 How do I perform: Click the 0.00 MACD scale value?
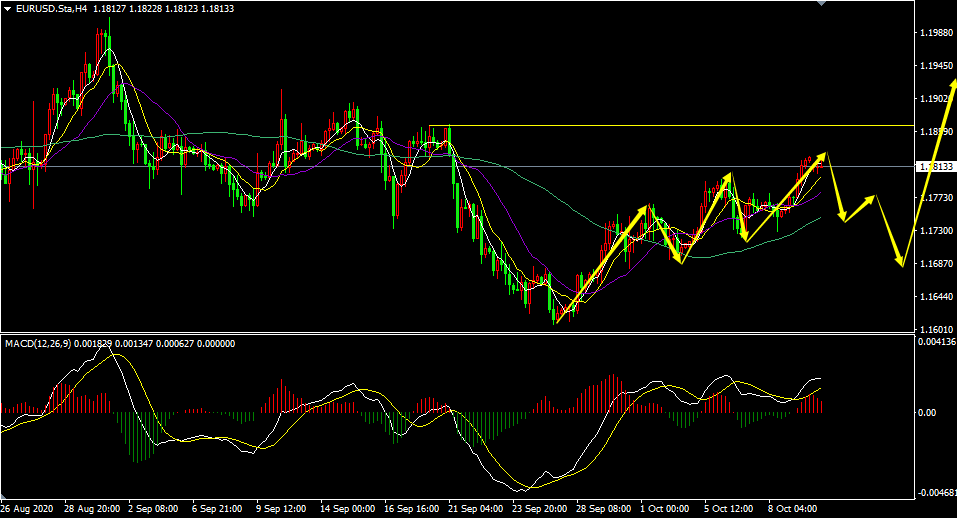coord(927,413)
